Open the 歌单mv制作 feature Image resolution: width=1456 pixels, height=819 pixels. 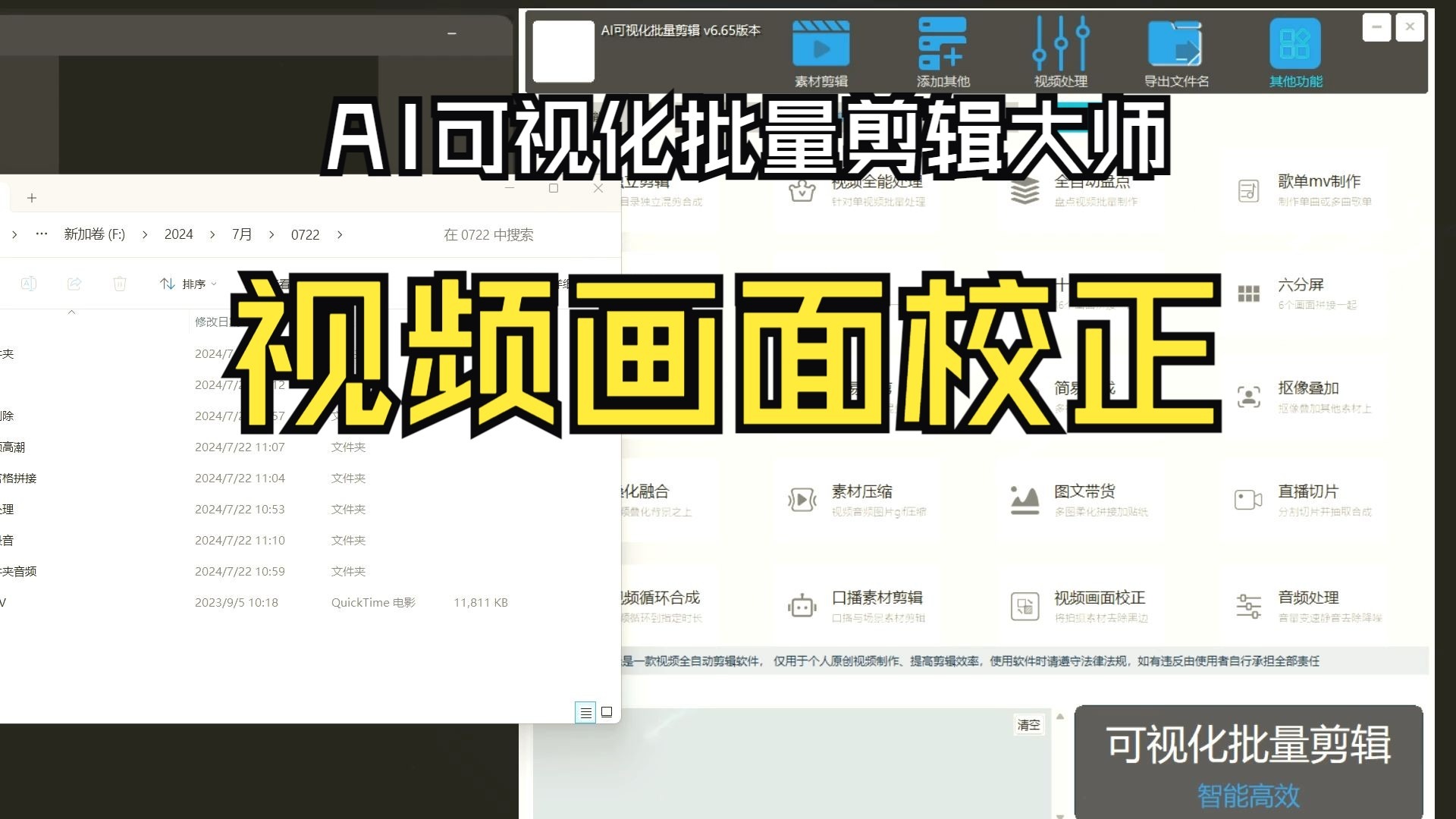click(1308, 190)
